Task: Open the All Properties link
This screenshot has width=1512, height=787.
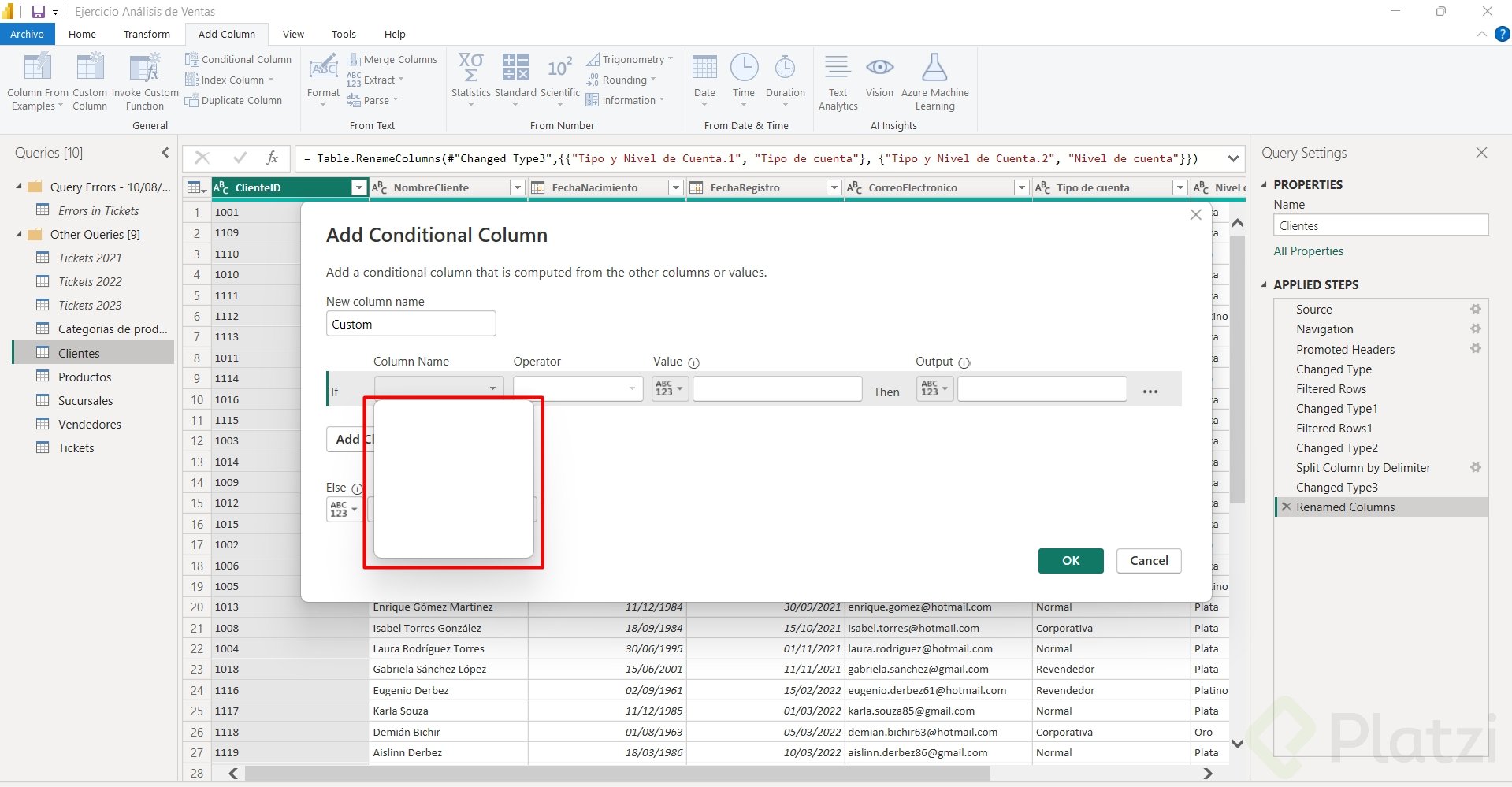Action: click(x=1308, y=251)
